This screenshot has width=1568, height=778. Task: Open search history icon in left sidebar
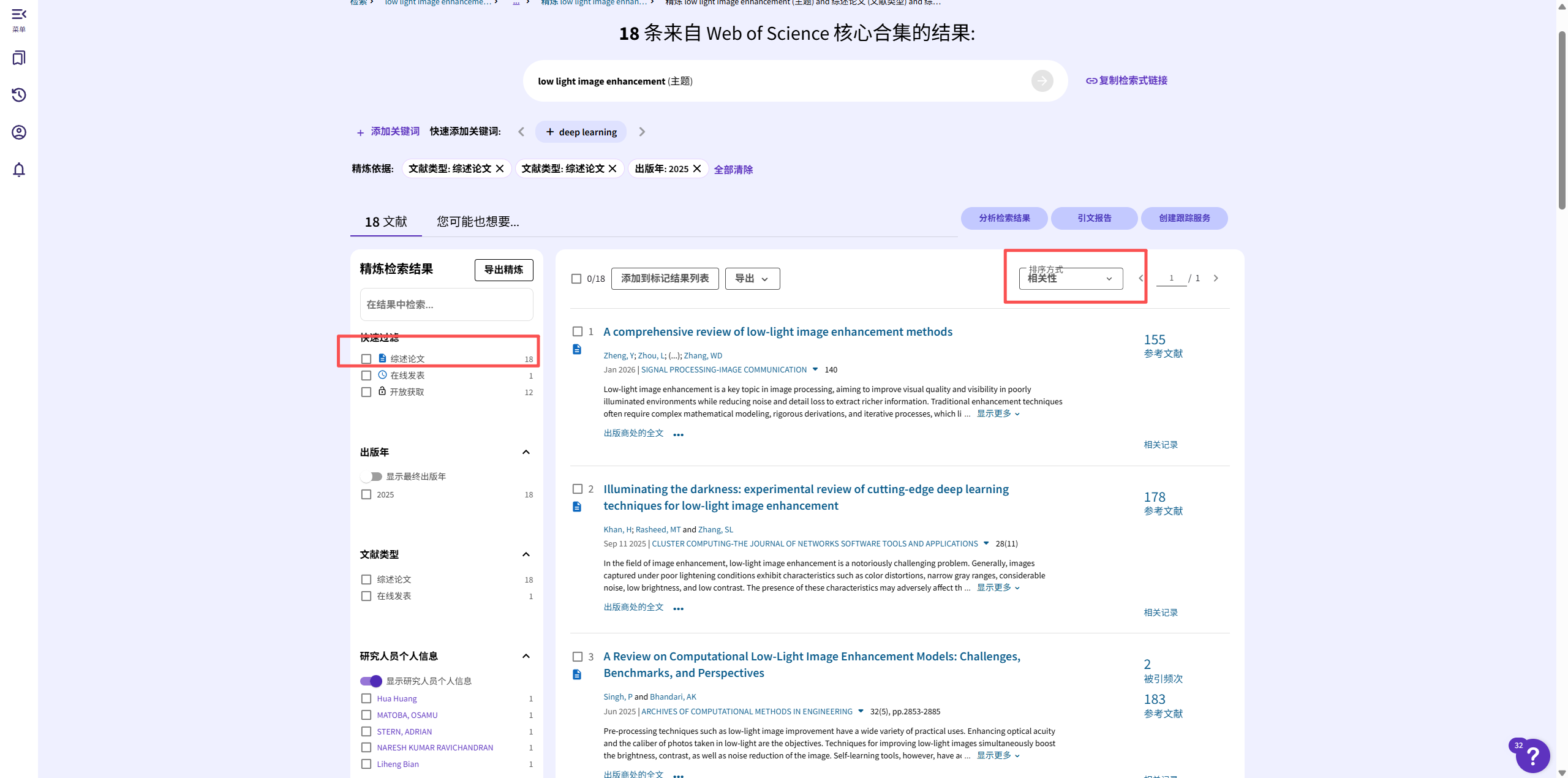click(19, 95)
